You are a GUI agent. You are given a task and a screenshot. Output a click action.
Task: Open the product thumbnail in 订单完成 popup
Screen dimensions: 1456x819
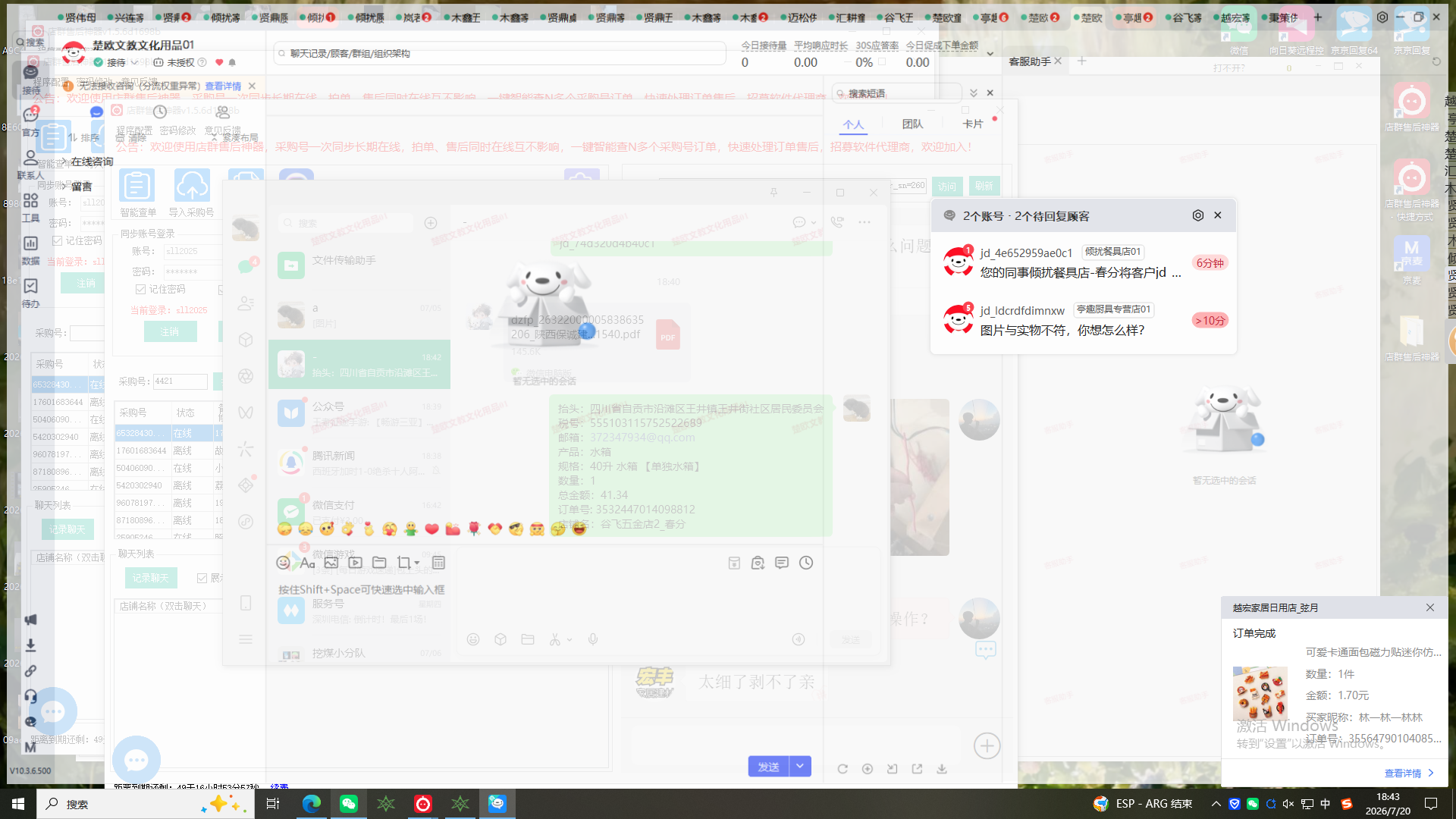(1260, 694)
